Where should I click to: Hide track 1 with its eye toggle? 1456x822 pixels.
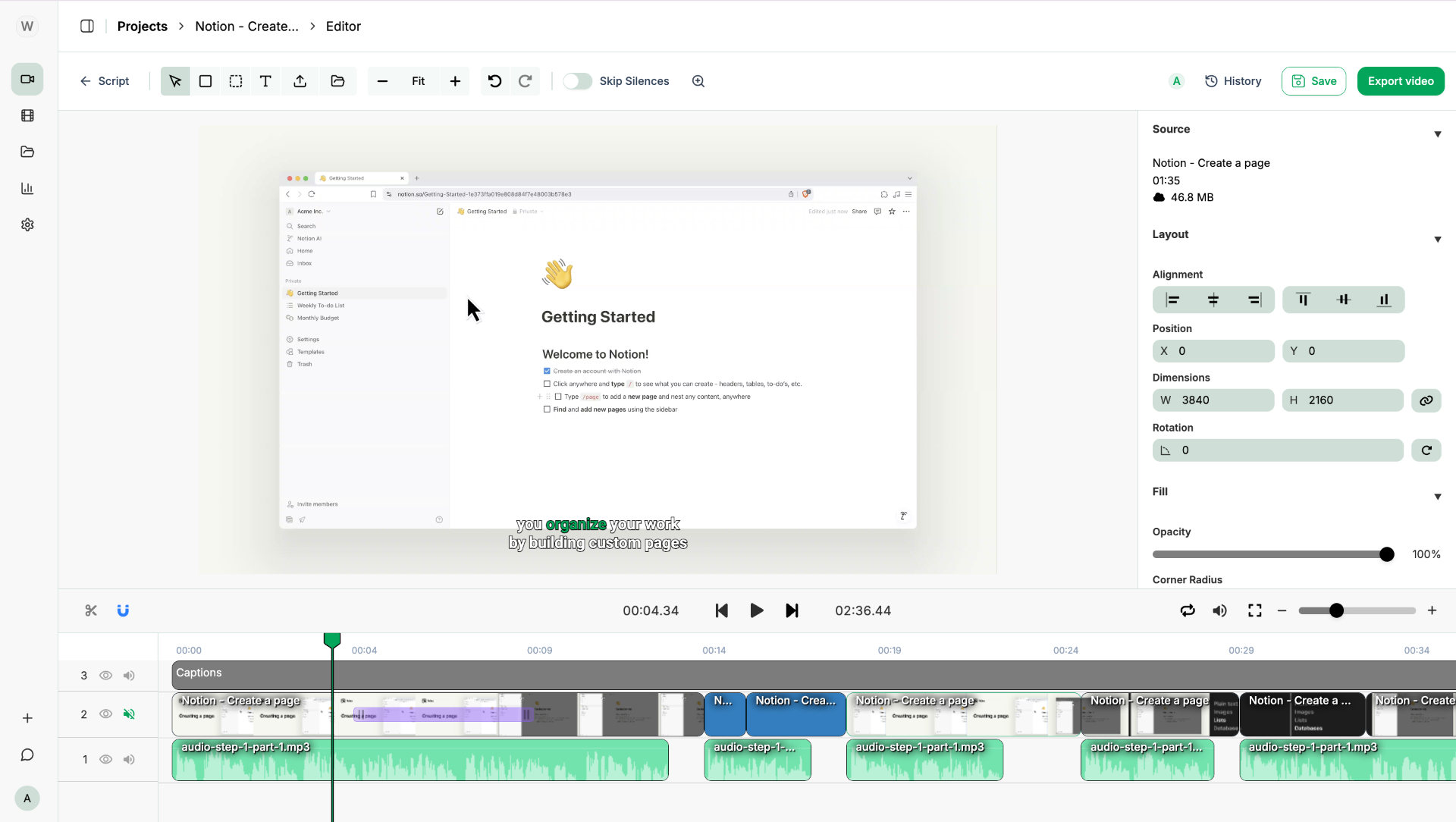[x=105, y=759]
